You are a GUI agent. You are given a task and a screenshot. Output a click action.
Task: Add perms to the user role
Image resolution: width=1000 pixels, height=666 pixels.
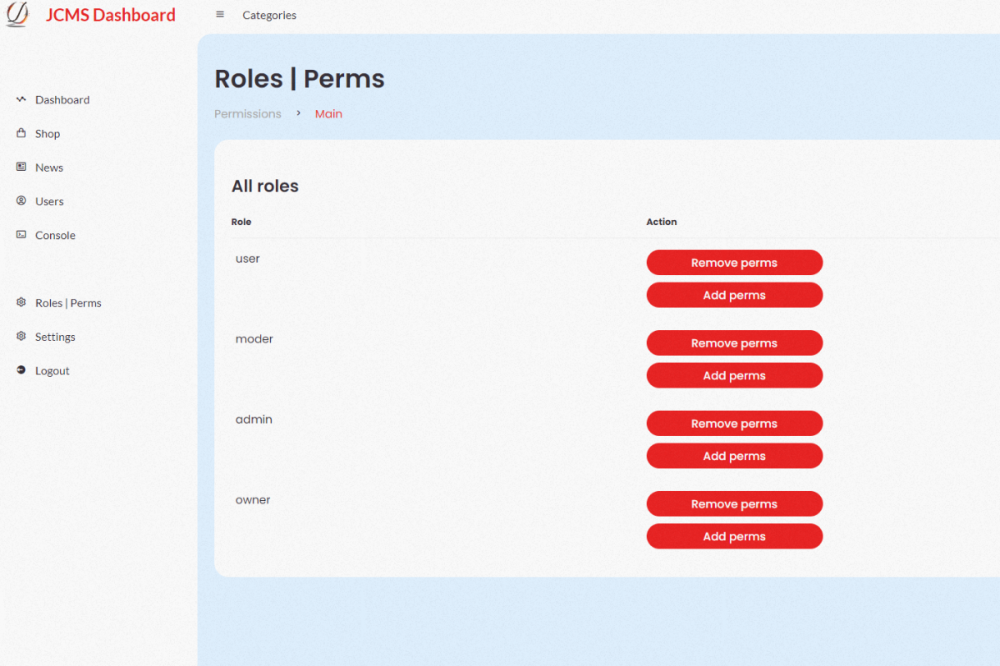(734, 295)
